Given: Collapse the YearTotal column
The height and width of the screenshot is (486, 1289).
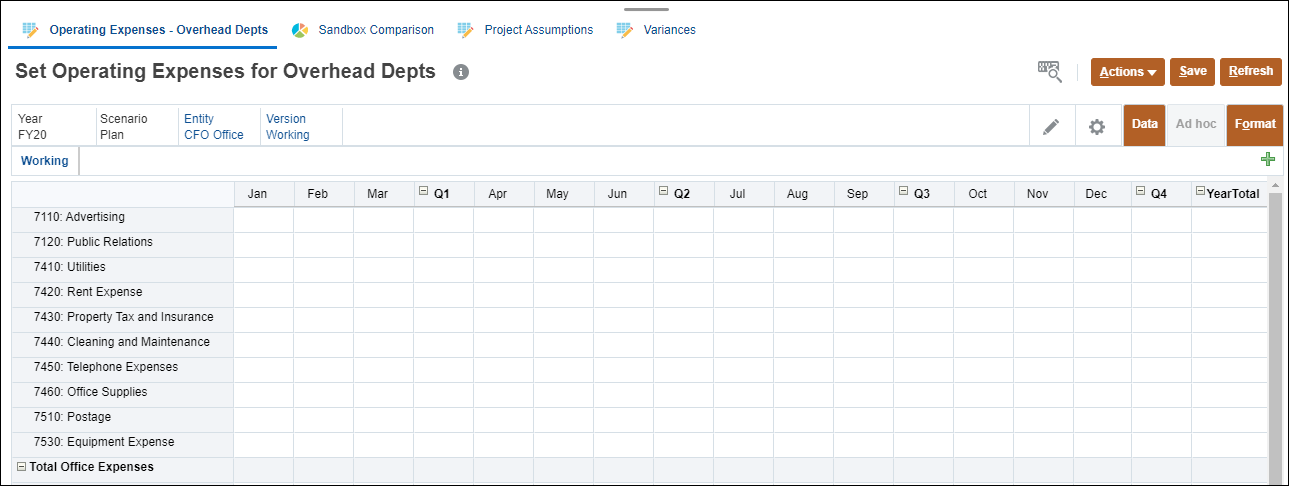Looking at the screenshot, I should tap(1200, 192).
